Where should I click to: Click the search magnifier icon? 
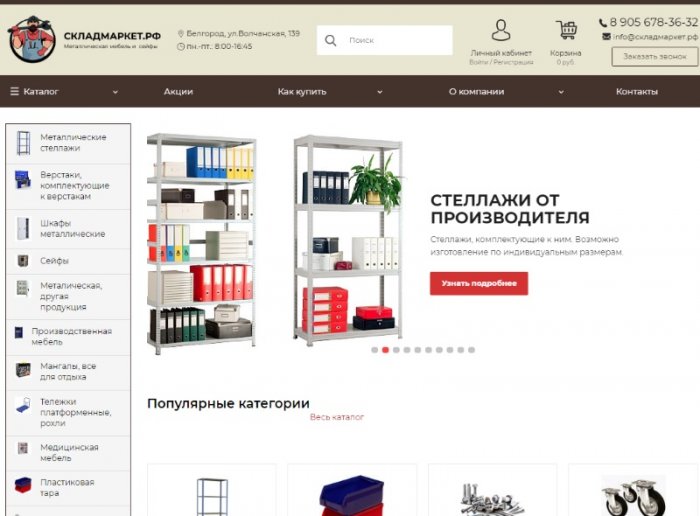click(331, 40)
